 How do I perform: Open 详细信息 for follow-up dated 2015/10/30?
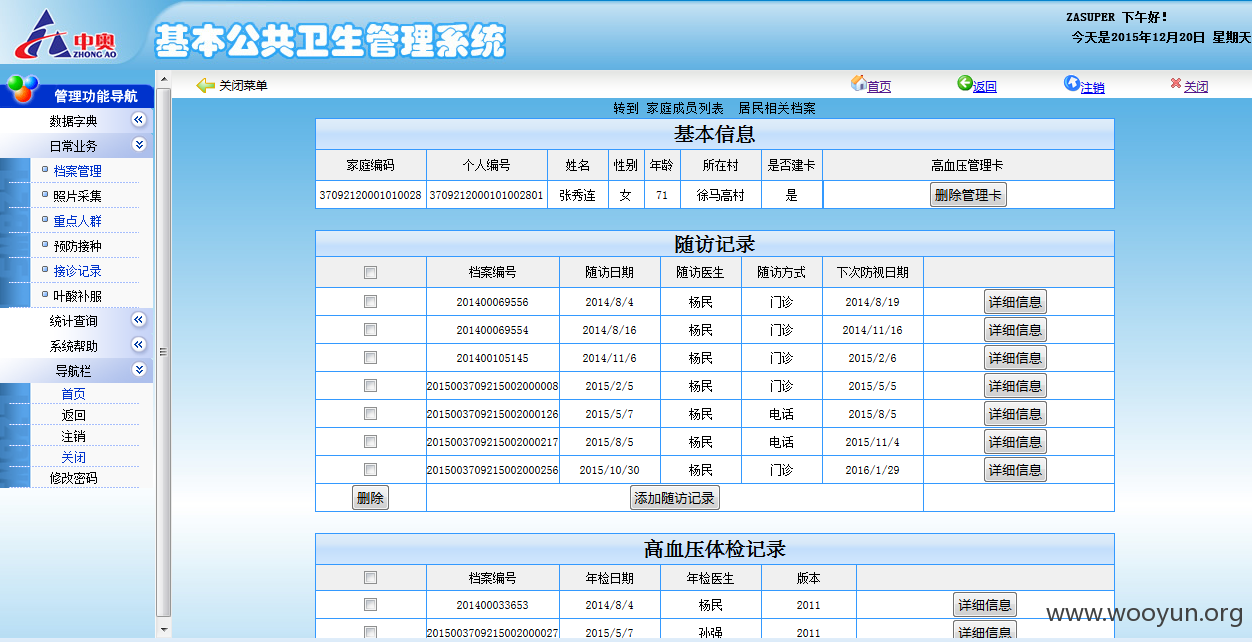coord(1015,470)
